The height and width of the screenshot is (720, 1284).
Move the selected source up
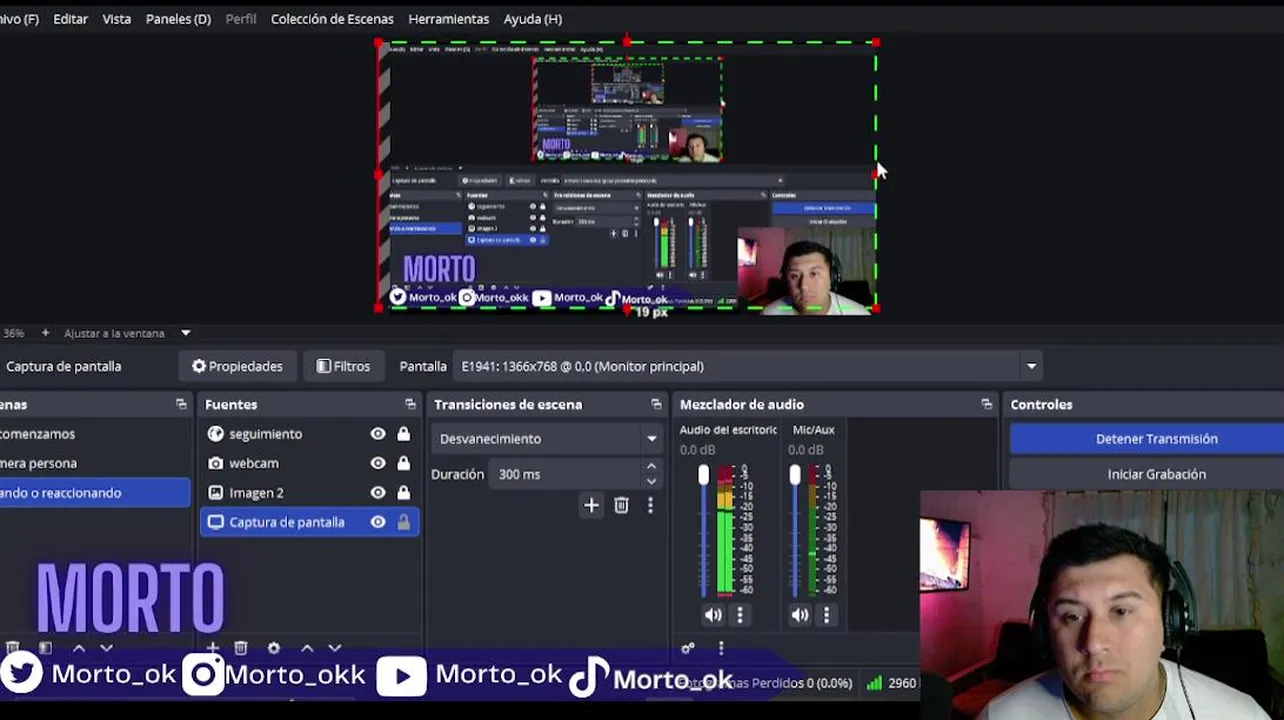click(x=307, y=648)
